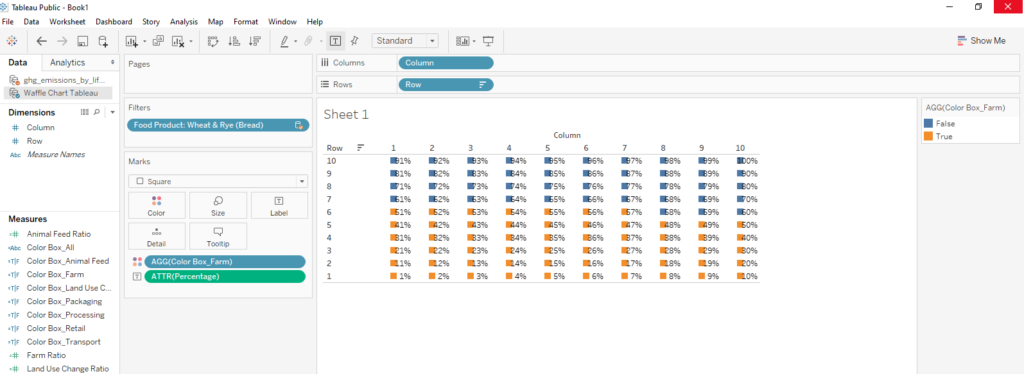Click the ATTR(Percentage) pill
The image size is (1024, 374).
click(225, 277)
